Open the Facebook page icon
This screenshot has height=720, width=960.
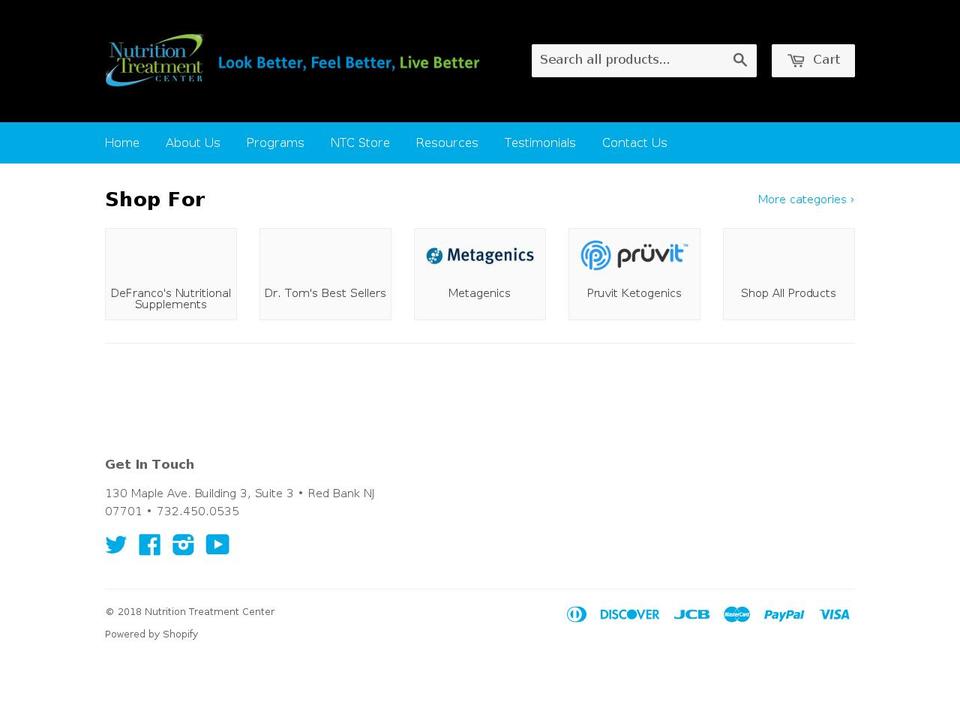point(149,544)
